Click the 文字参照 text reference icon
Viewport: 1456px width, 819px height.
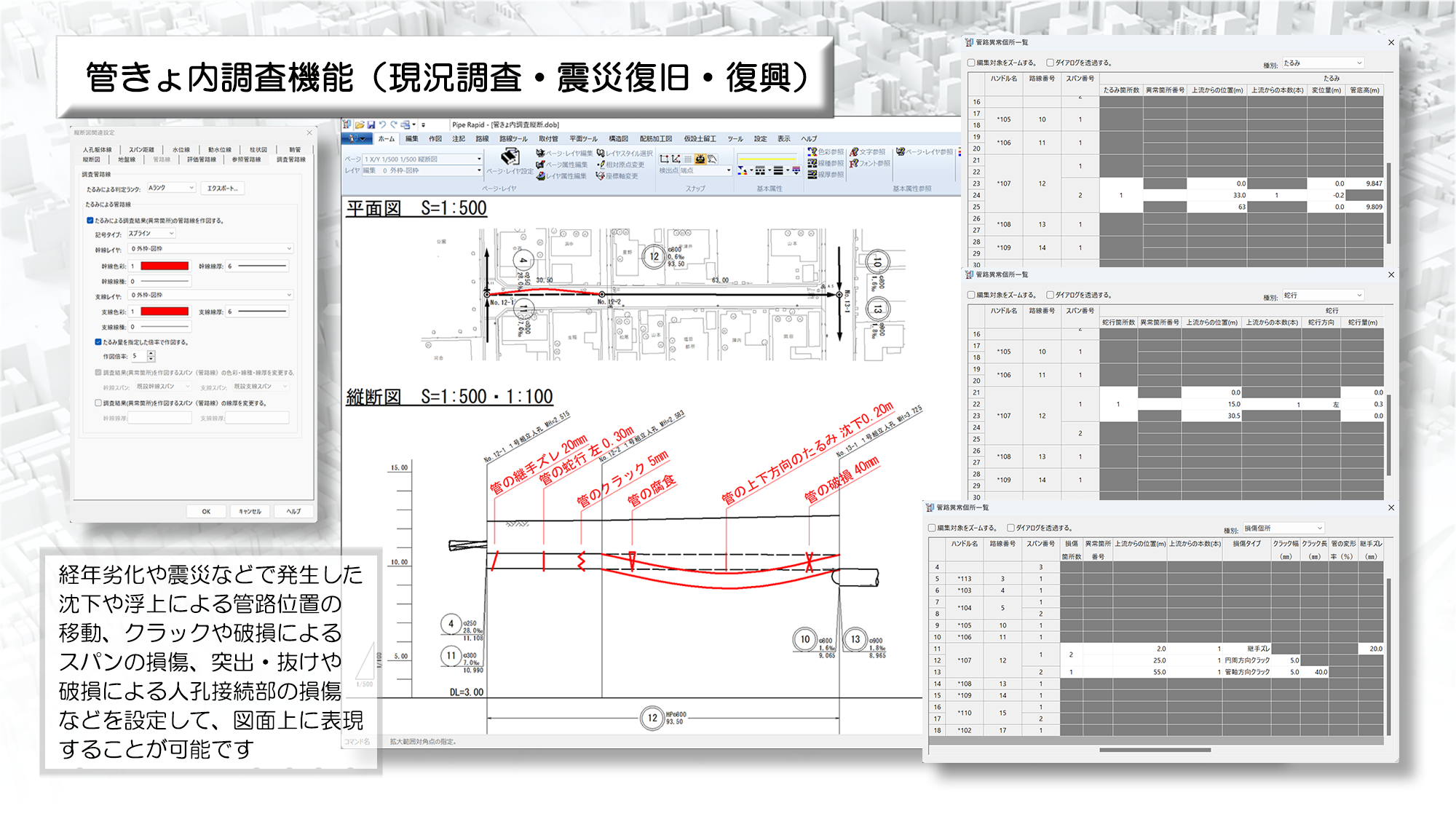point(855,152)
